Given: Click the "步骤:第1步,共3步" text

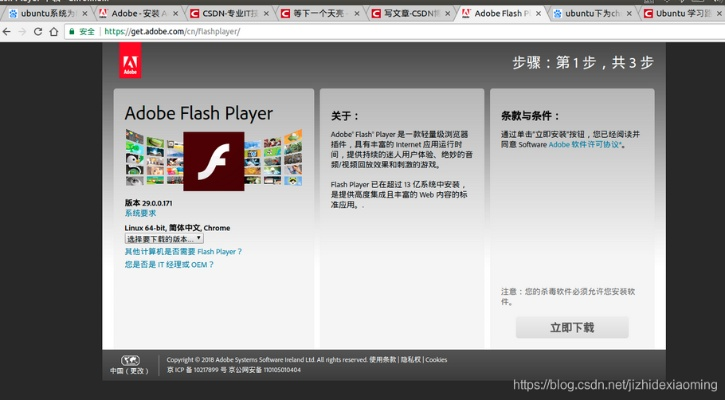Looking at the screenshot, I should point(583,62).
